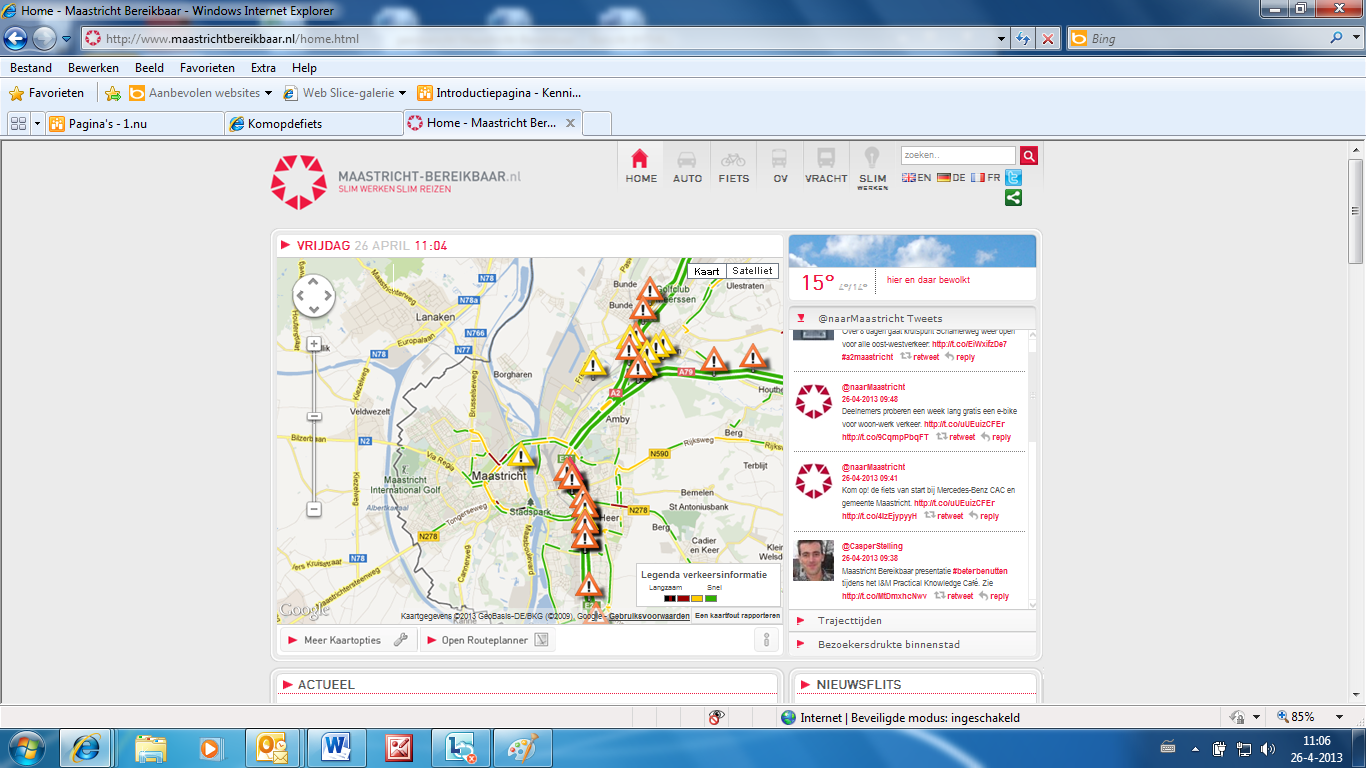The width and height of the screenshot is (1366, 768).
Task: Click Een kaartfout rapporteren link
Action: coord(737,616)
